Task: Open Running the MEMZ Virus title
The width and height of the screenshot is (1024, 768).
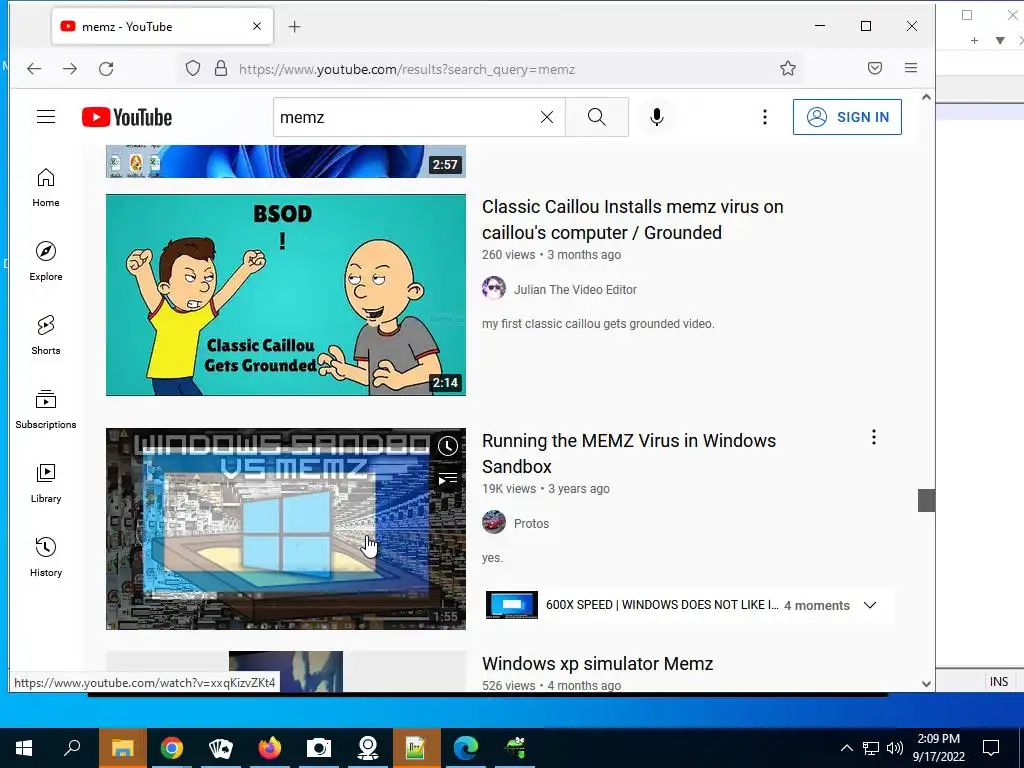Action: tap(629, 453)
